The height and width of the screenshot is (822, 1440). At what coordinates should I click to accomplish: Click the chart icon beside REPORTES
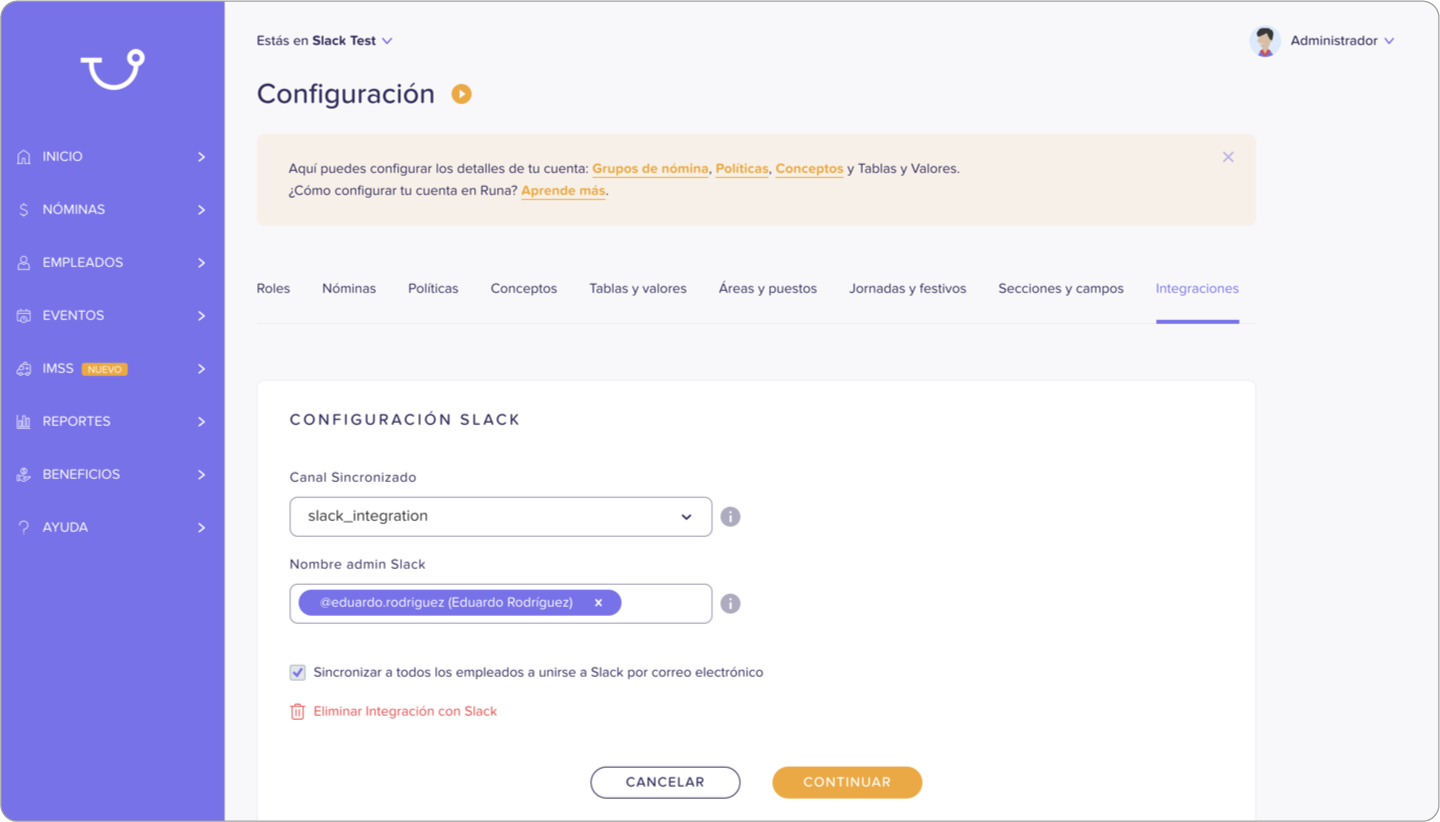(24, 422)
